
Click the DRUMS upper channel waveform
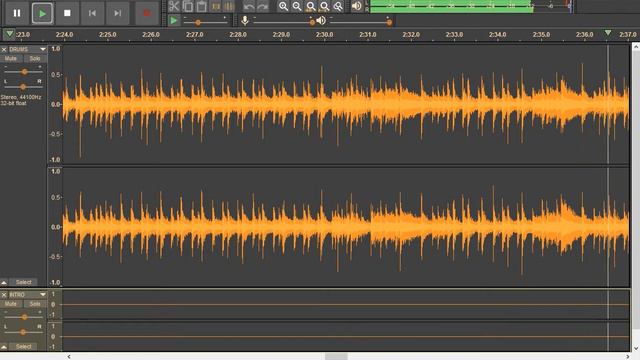point(345,104)
